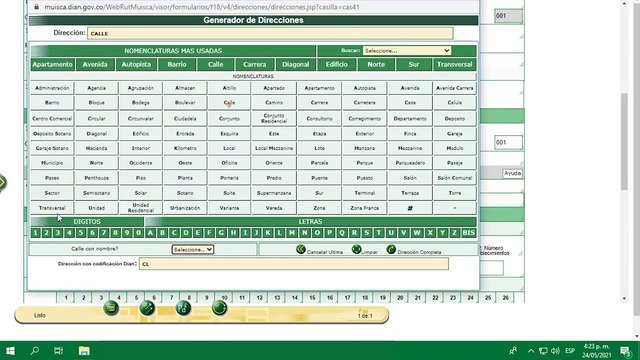Image resolution: width=640 pixels, height=360 pixels.
Task: Click the green list-form icon in yellow toolbar
Action: pyautogui.click(x=111, y=308)
